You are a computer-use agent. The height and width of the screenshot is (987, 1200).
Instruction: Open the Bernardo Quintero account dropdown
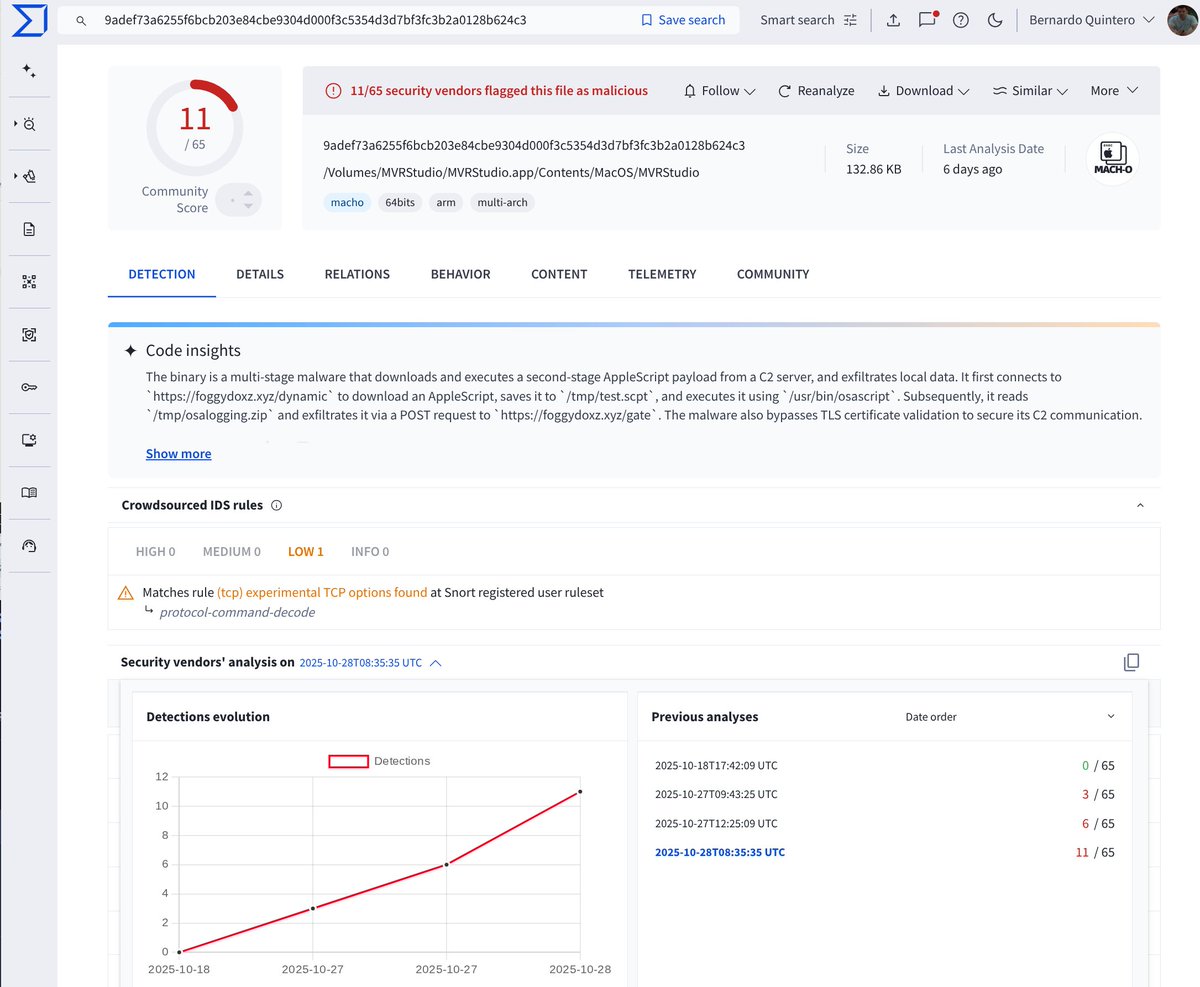(x=1092, y=20)
